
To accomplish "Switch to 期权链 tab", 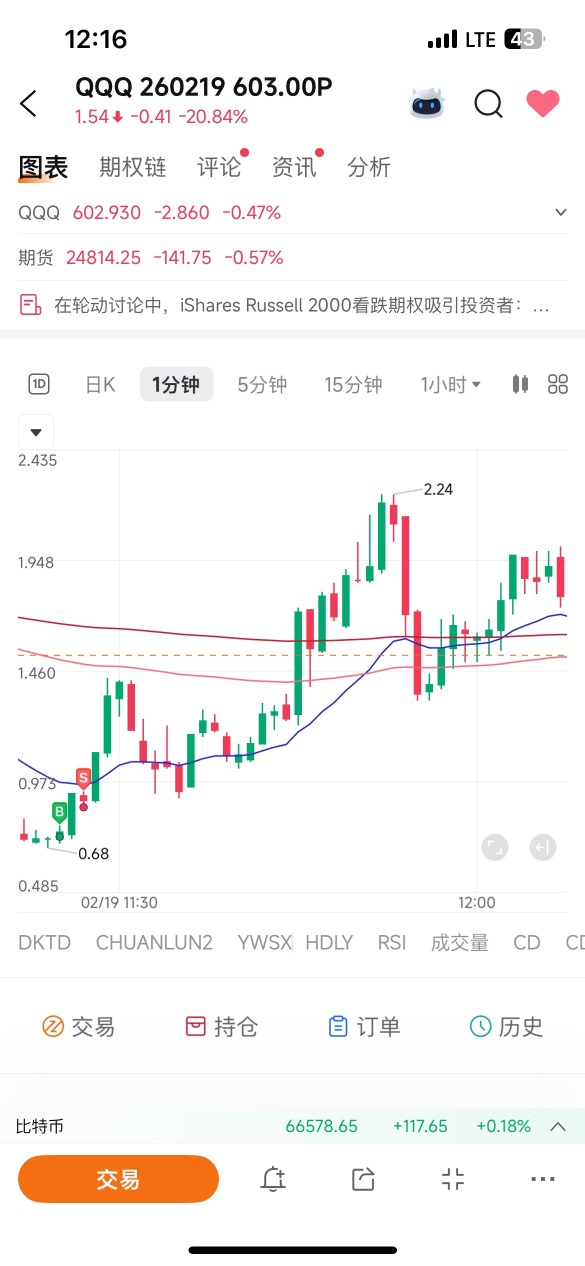I will (x=133, y=167).
